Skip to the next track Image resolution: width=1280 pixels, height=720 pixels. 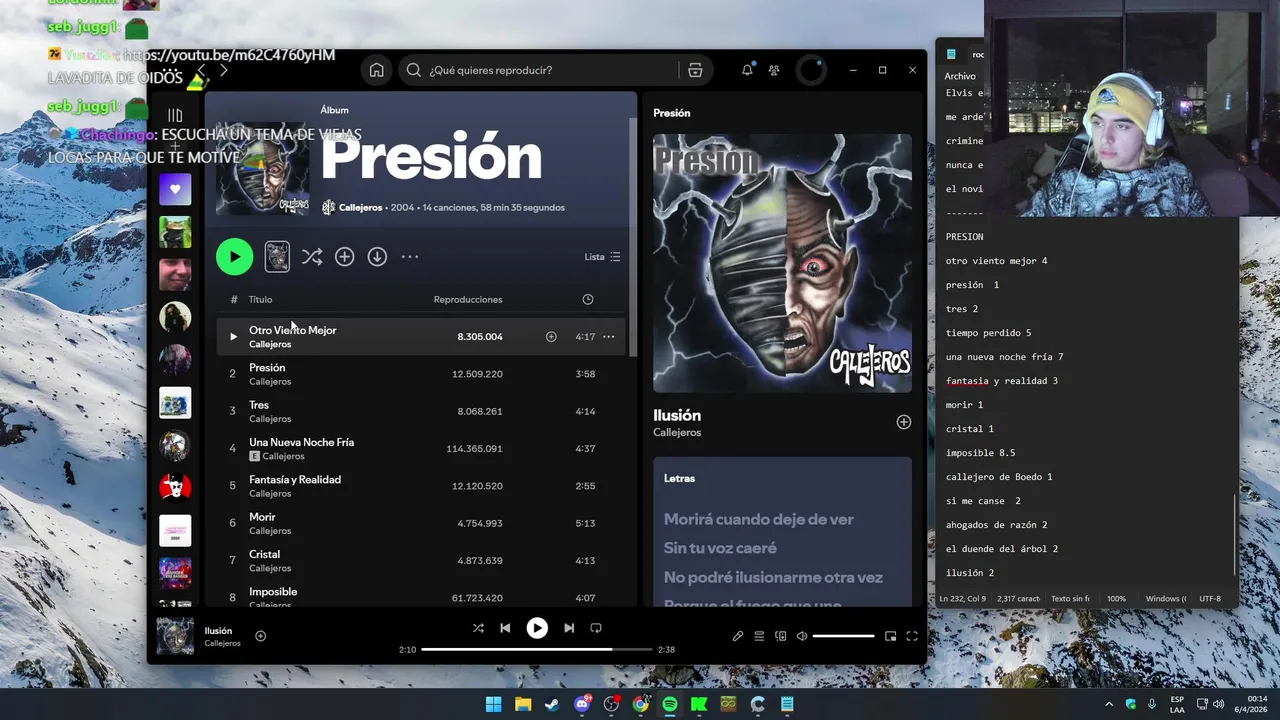(569, 628)
